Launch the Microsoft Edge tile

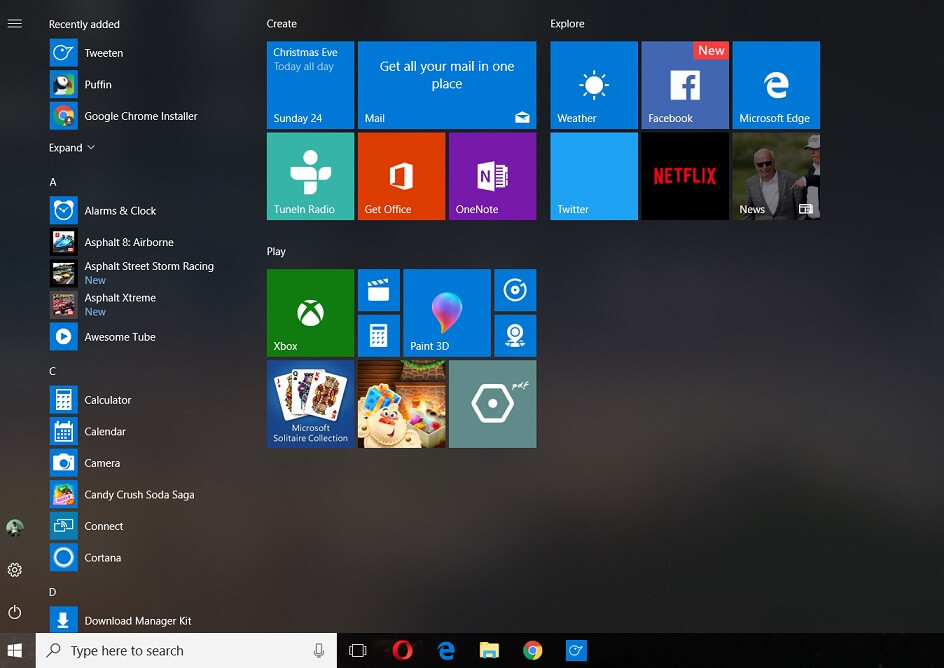[x=776, y=85]
